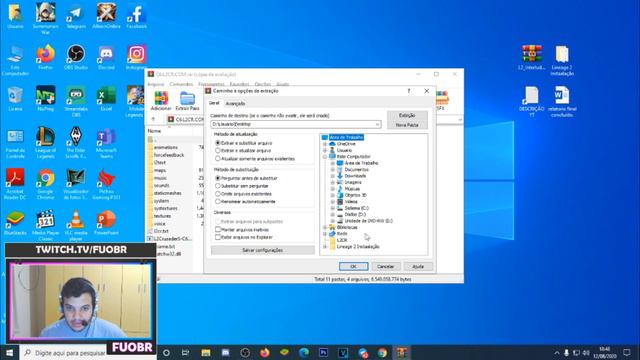Click the Exibição button

[407, 115]
